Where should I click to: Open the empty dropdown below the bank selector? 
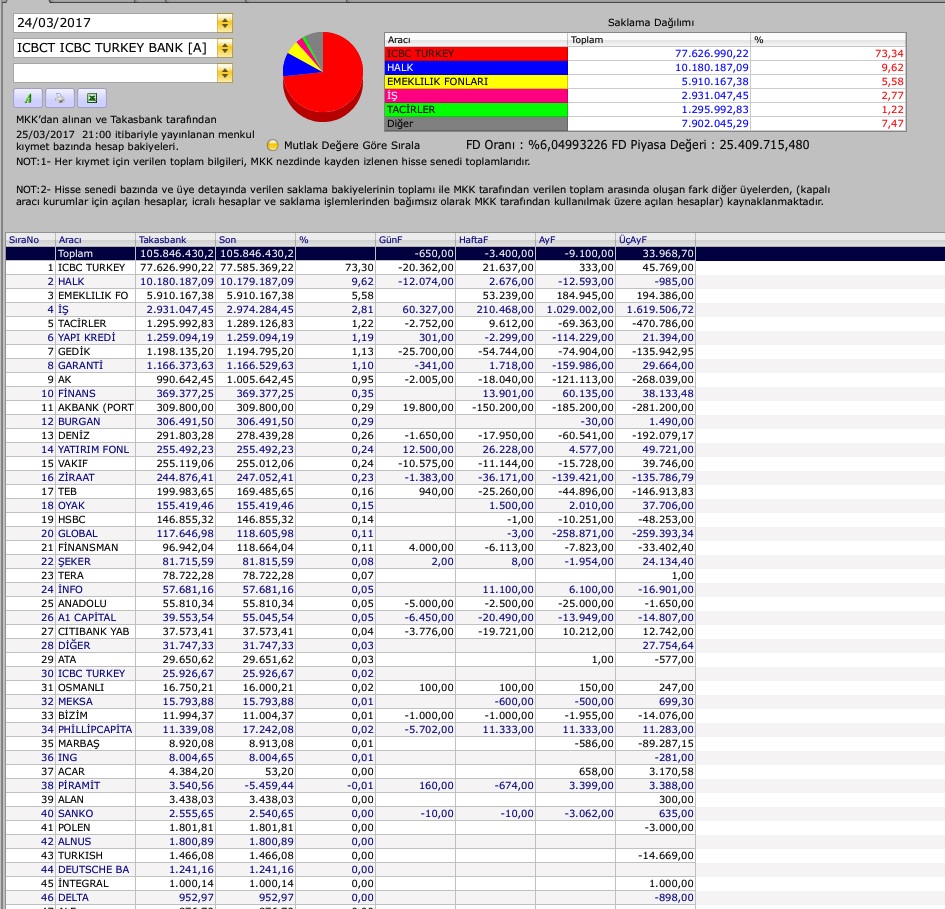pyautogui.click(x=225, y=74)
